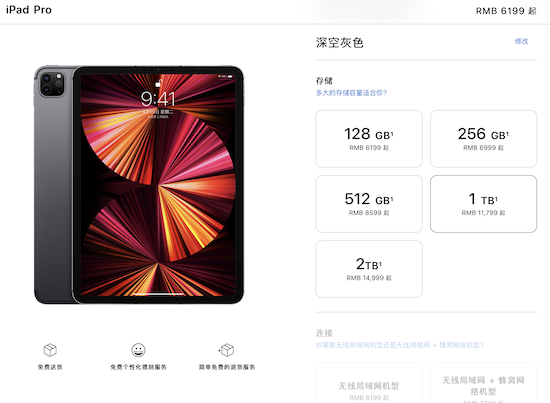Image resolution: width=550 pixels, height=403 pixels.
Task: Click the 免费送货 label text
Action: (x=50, y=367)
